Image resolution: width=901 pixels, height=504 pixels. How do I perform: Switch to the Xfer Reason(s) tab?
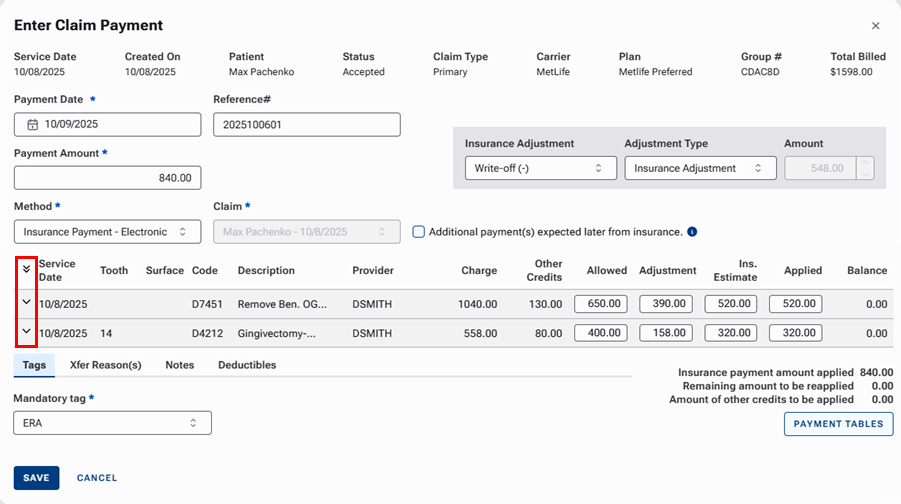pos(105,365)
